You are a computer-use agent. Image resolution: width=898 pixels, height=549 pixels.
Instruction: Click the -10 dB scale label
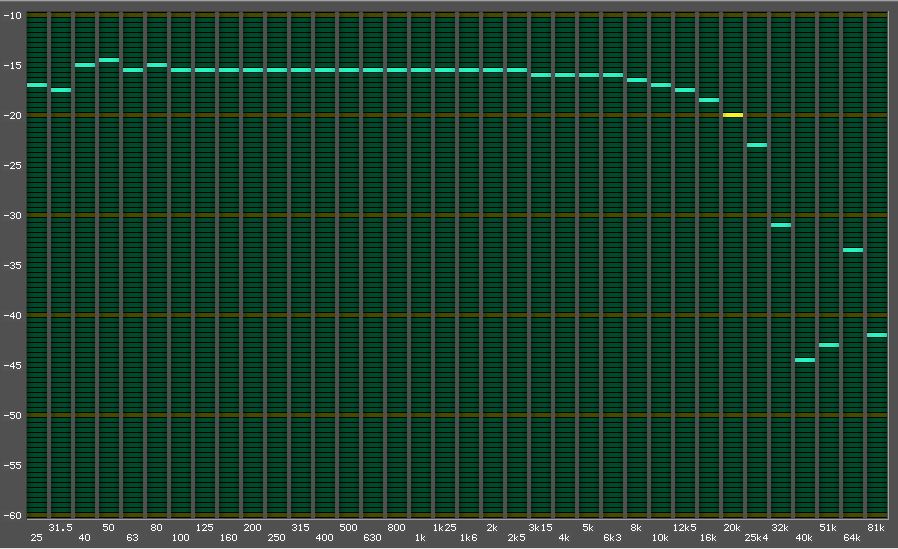(12, 15)
